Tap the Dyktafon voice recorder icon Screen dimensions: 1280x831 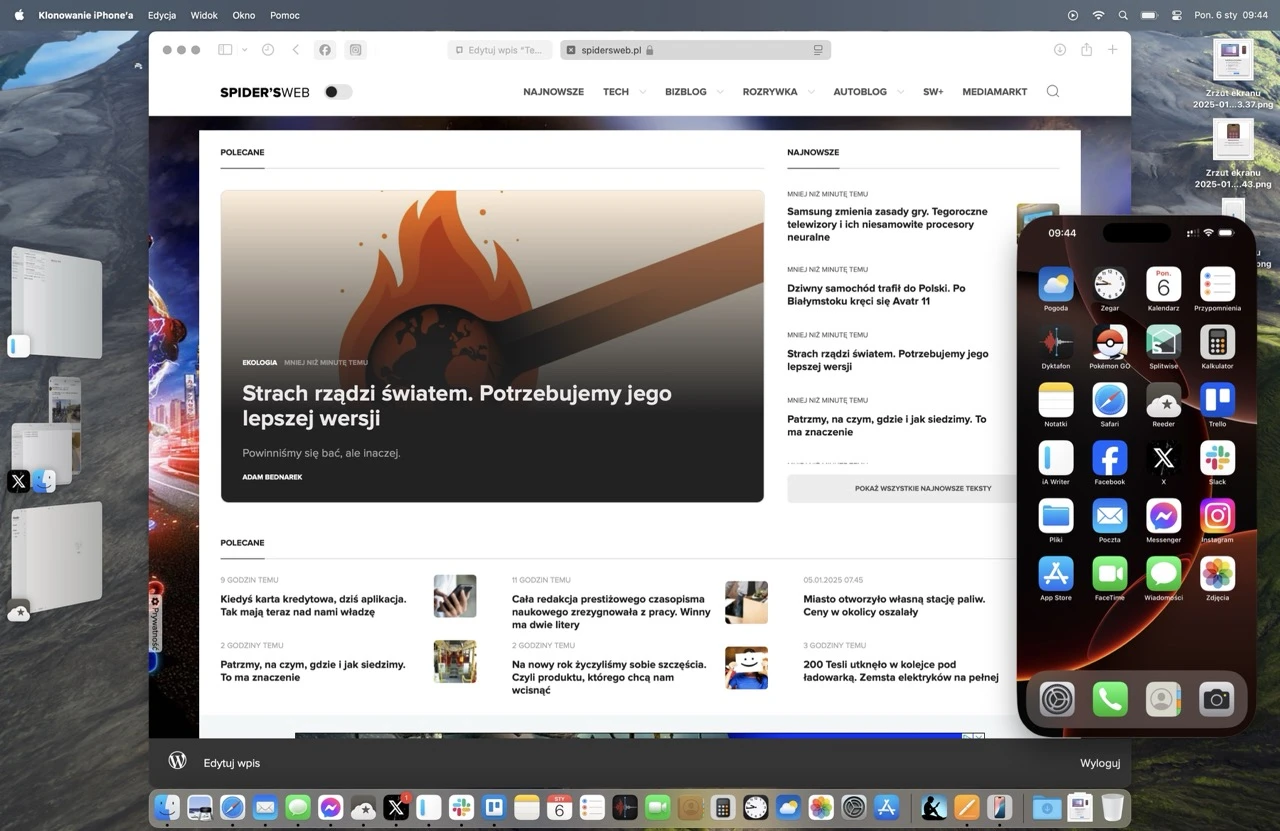click(x=1056, y=342)
